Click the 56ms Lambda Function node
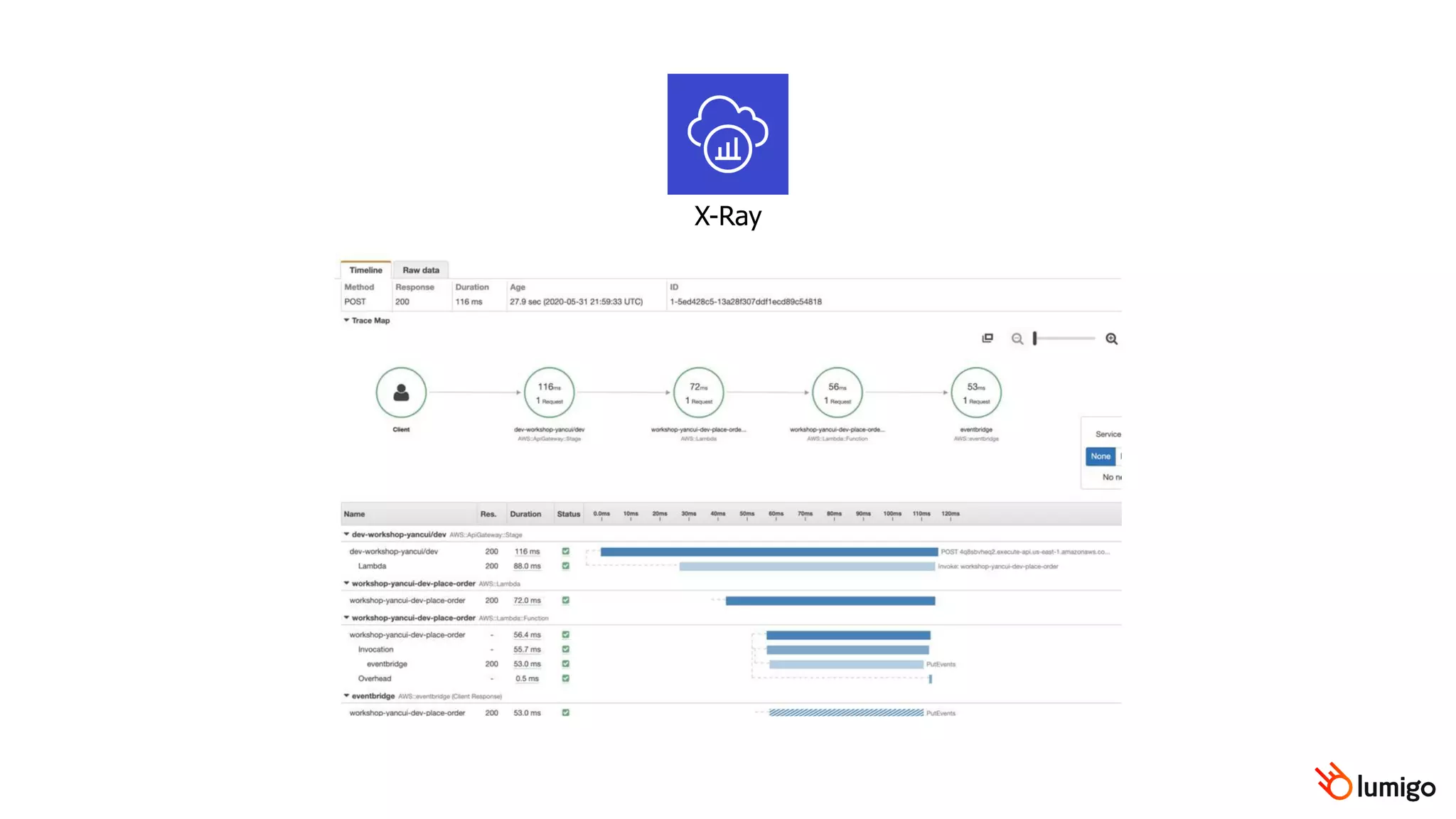The height and width of the screenshot is (819, 1456). tap(837, 392)
